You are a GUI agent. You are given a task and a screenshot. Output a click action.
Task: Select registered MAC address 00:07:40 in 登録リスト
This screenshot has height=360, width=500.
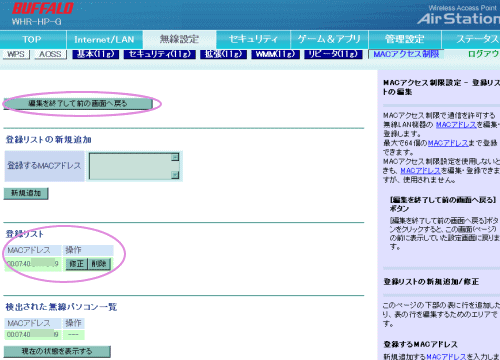tap(33, 264)
